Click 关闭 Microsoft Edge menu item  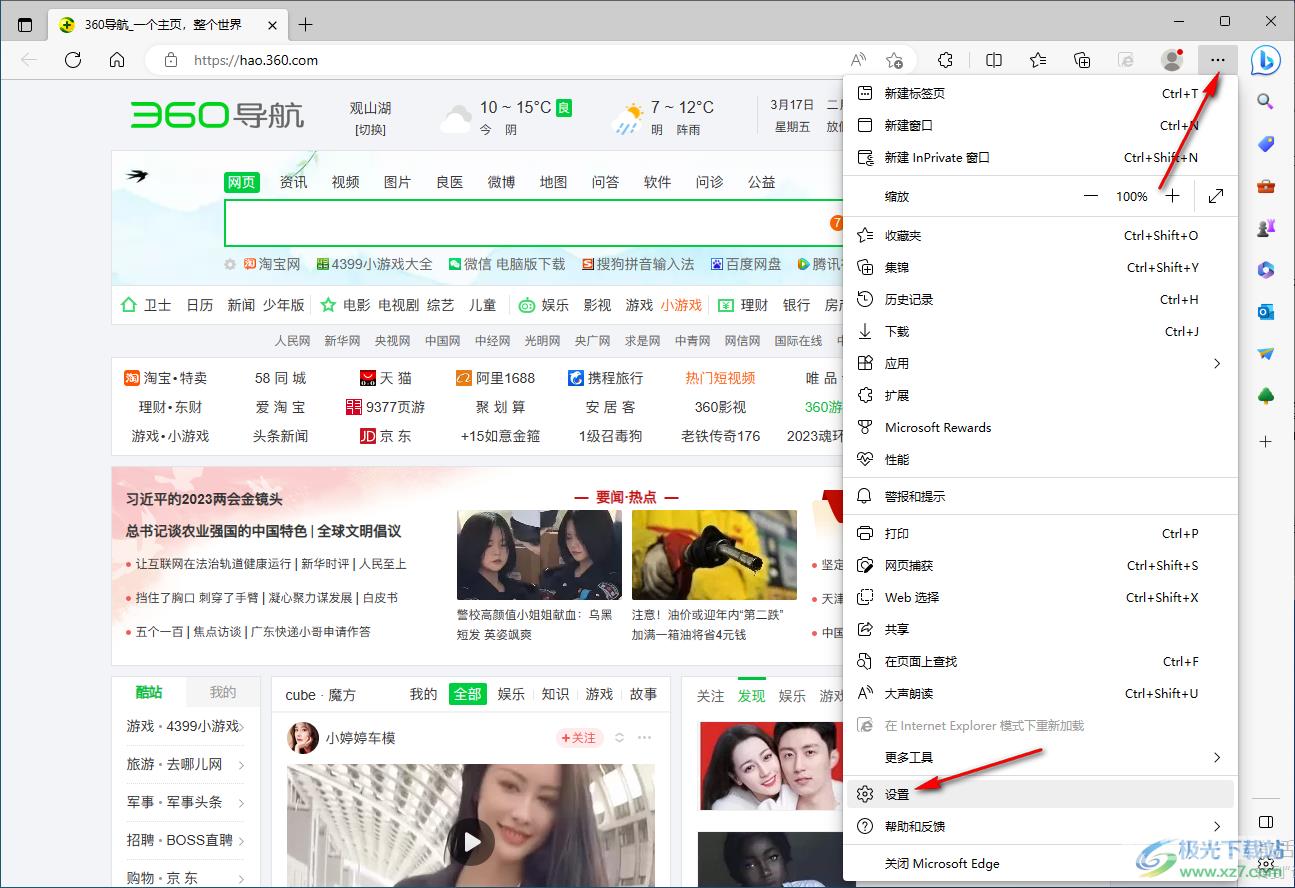pyautogui.click(x=1040, y=863)
